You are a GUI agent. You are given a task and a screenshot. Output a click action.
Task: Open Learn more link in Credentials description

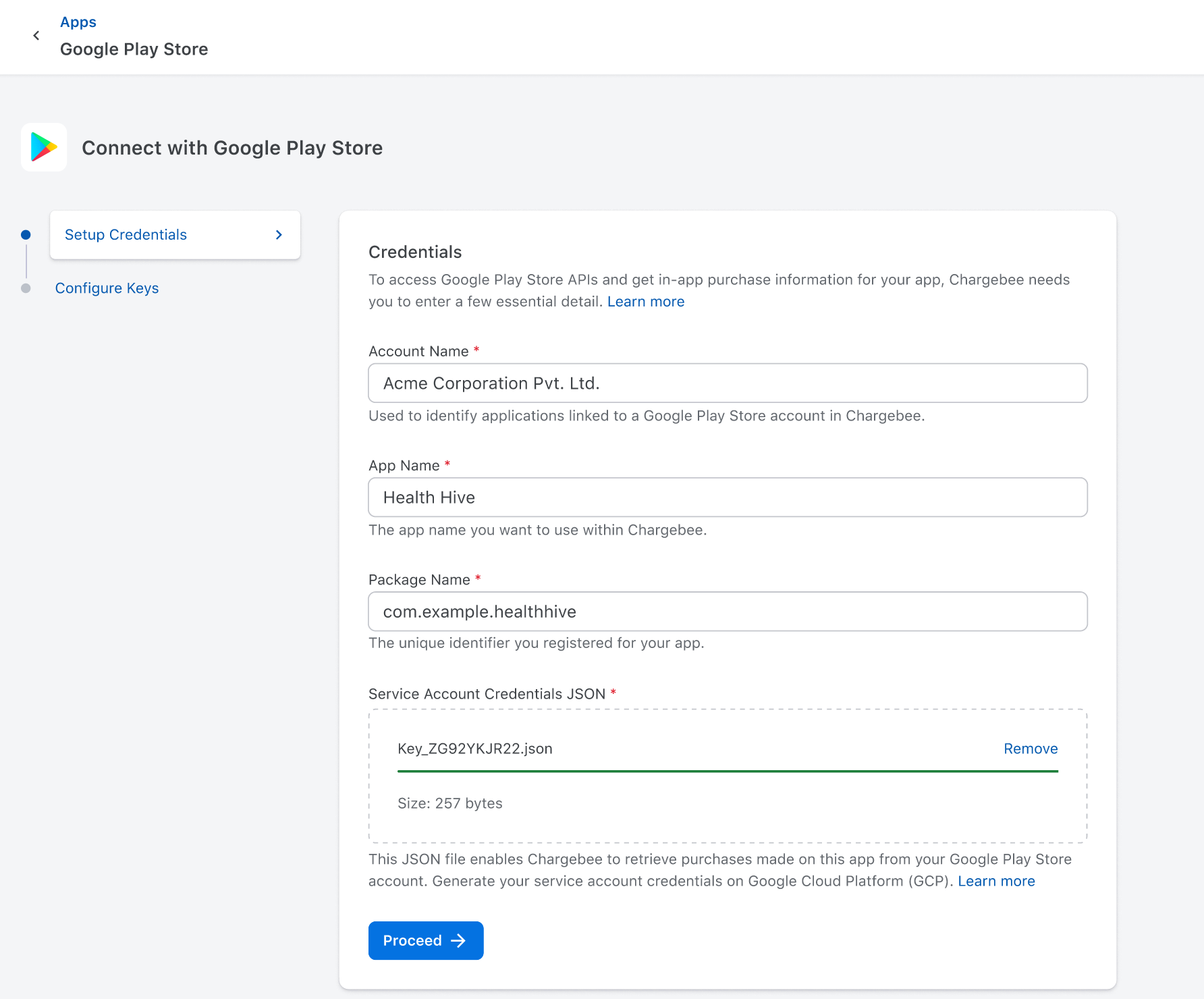tap(645, 302)
